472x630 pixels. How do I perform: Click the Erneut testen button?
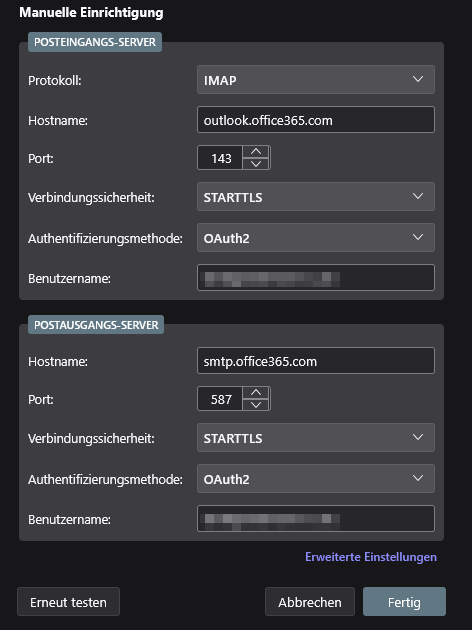pos(68,602)
